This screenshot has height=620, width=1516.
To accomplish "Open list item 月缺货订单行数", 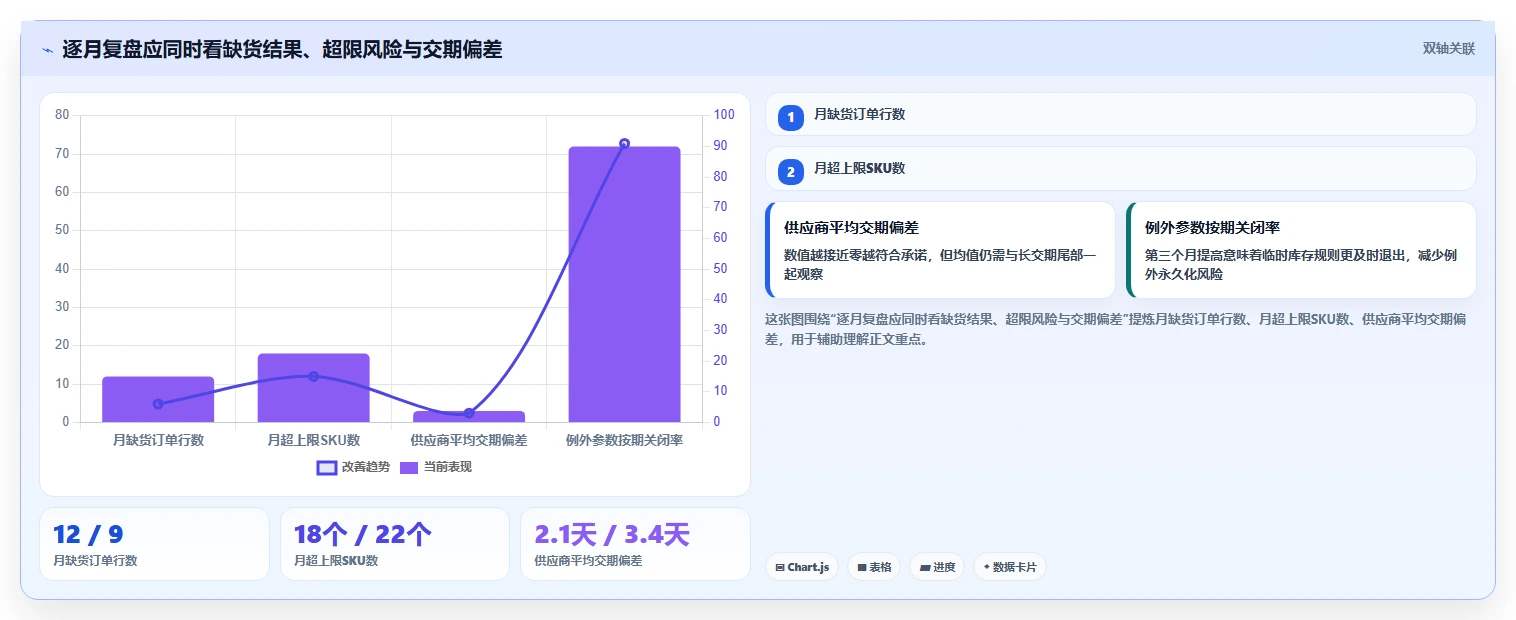I will click(x=1120, y=114).
